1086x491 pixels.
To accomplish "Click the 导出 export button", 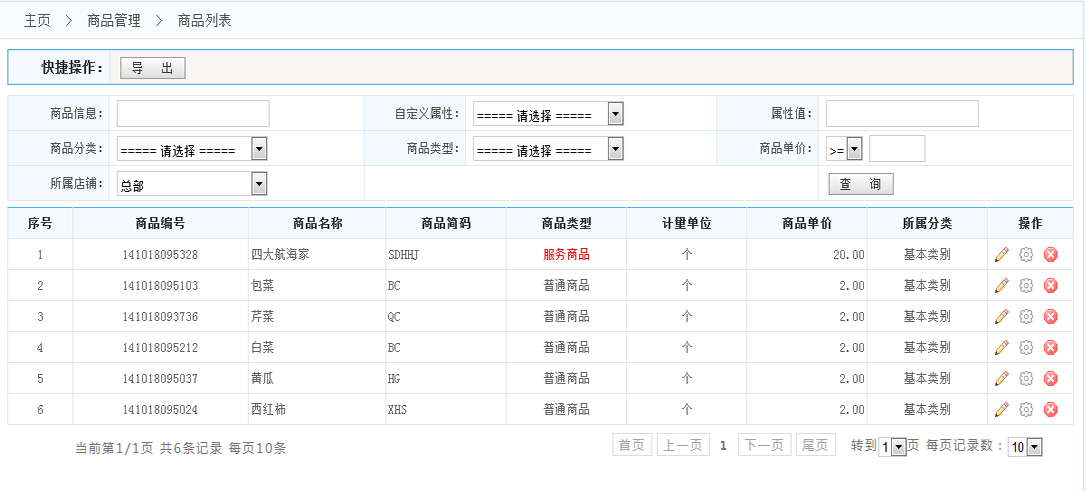I will pyautogui.click(x=152, y=68).
